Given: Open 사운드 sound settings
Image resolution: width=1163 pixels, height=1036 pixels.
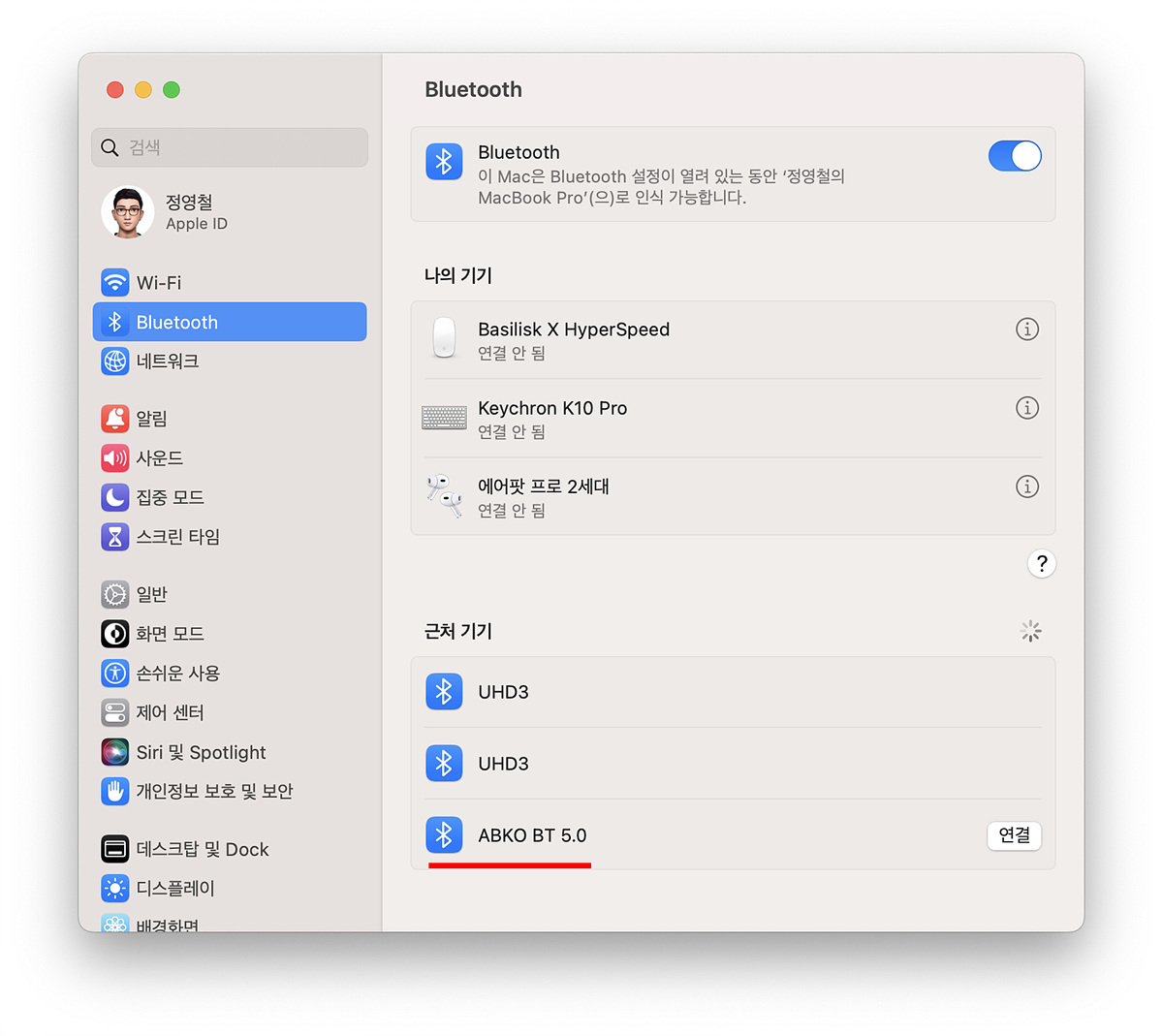Looking at the screenshot, I should pyautogui.click(x=230, y=457).
